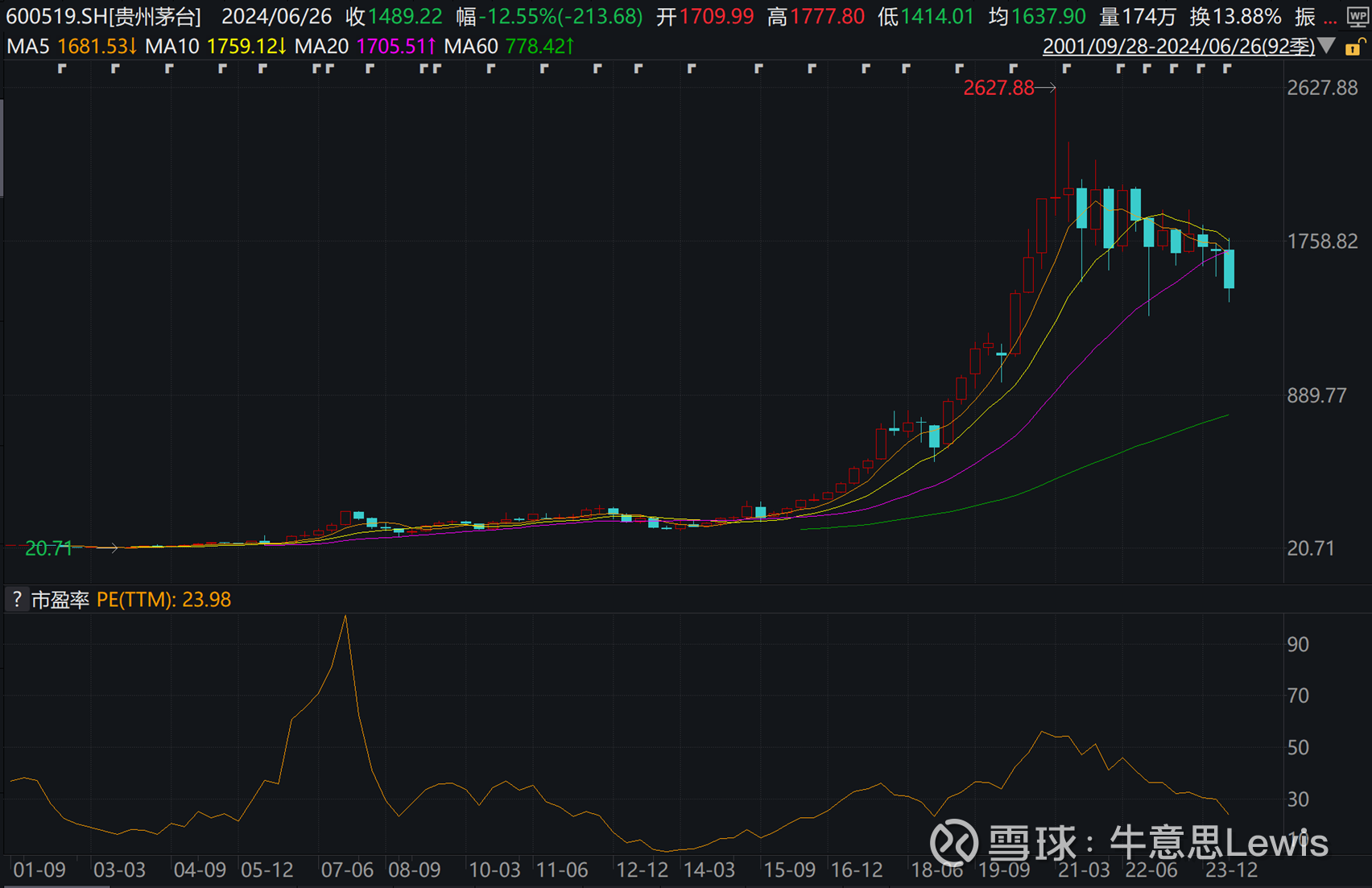The image size is (1372, 888).
Task: Open the 2001/09/28-2024/06/26(92季) range link
Action: click(x=1179, y=47)
